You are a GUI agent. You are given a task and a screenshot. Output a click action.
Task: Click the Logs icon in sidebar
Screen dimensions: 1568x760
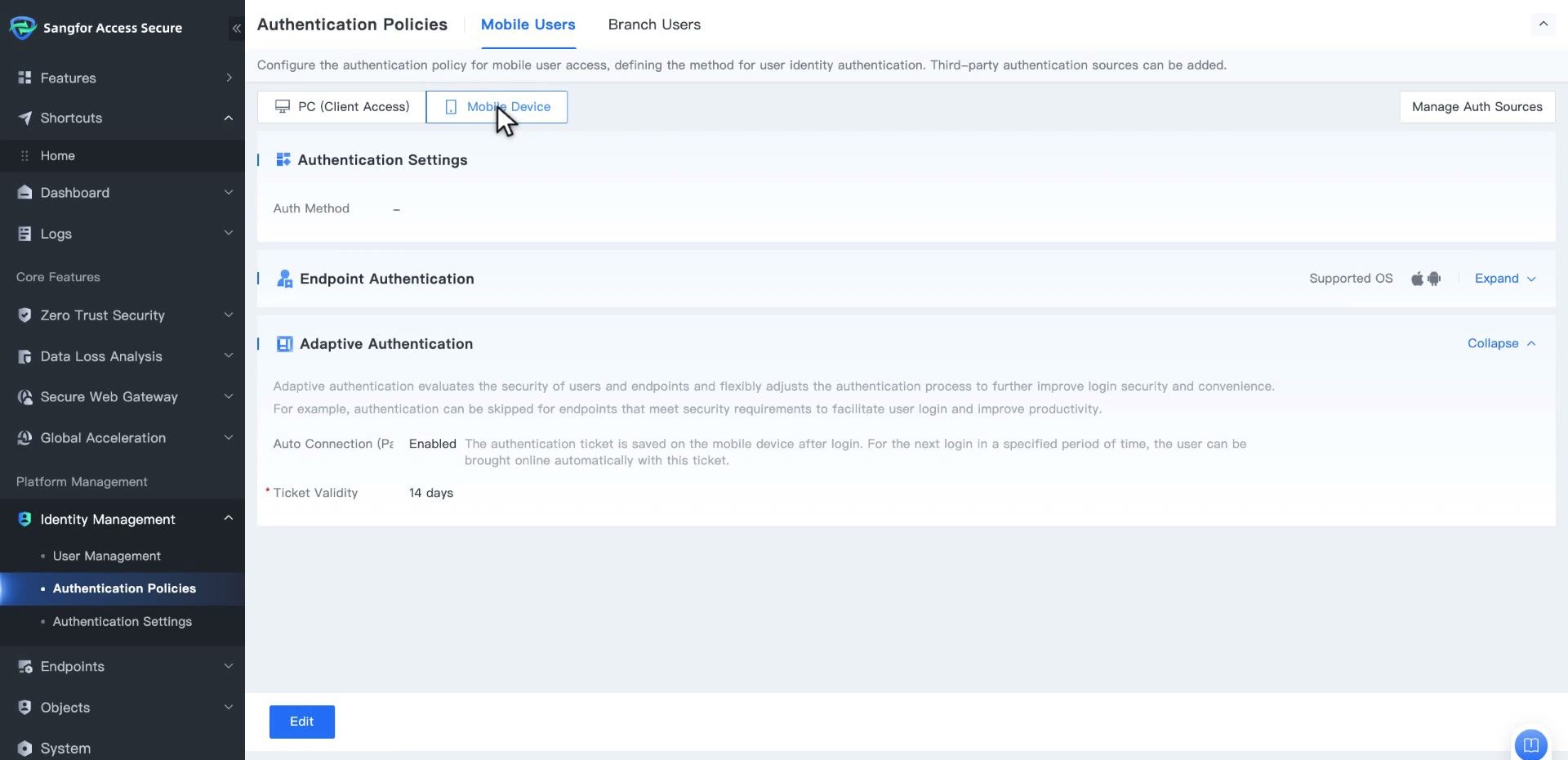click(x=24, y=234)
